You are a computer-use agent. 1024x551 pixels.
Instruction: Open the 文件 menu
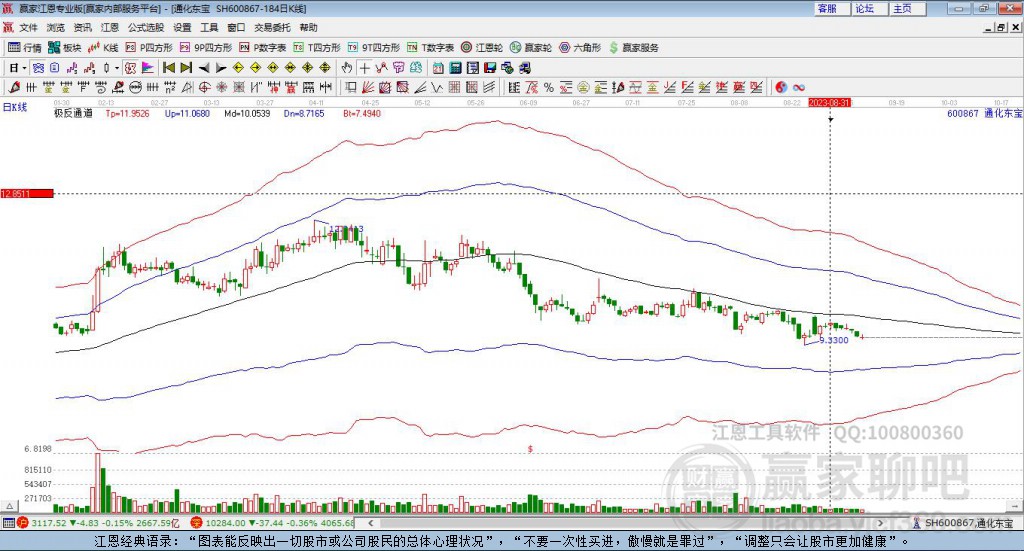[28, 27]
